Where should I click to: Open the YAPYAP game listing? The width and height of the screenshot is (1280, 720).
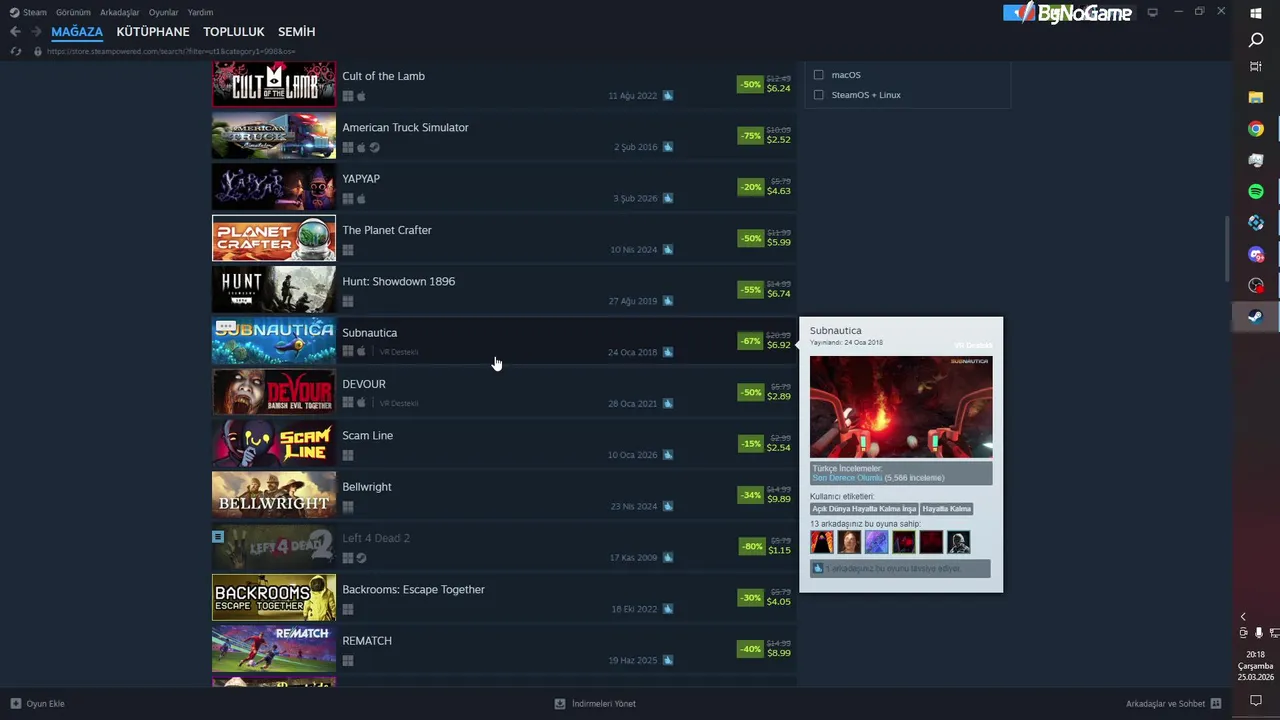[x=504, y=187]
